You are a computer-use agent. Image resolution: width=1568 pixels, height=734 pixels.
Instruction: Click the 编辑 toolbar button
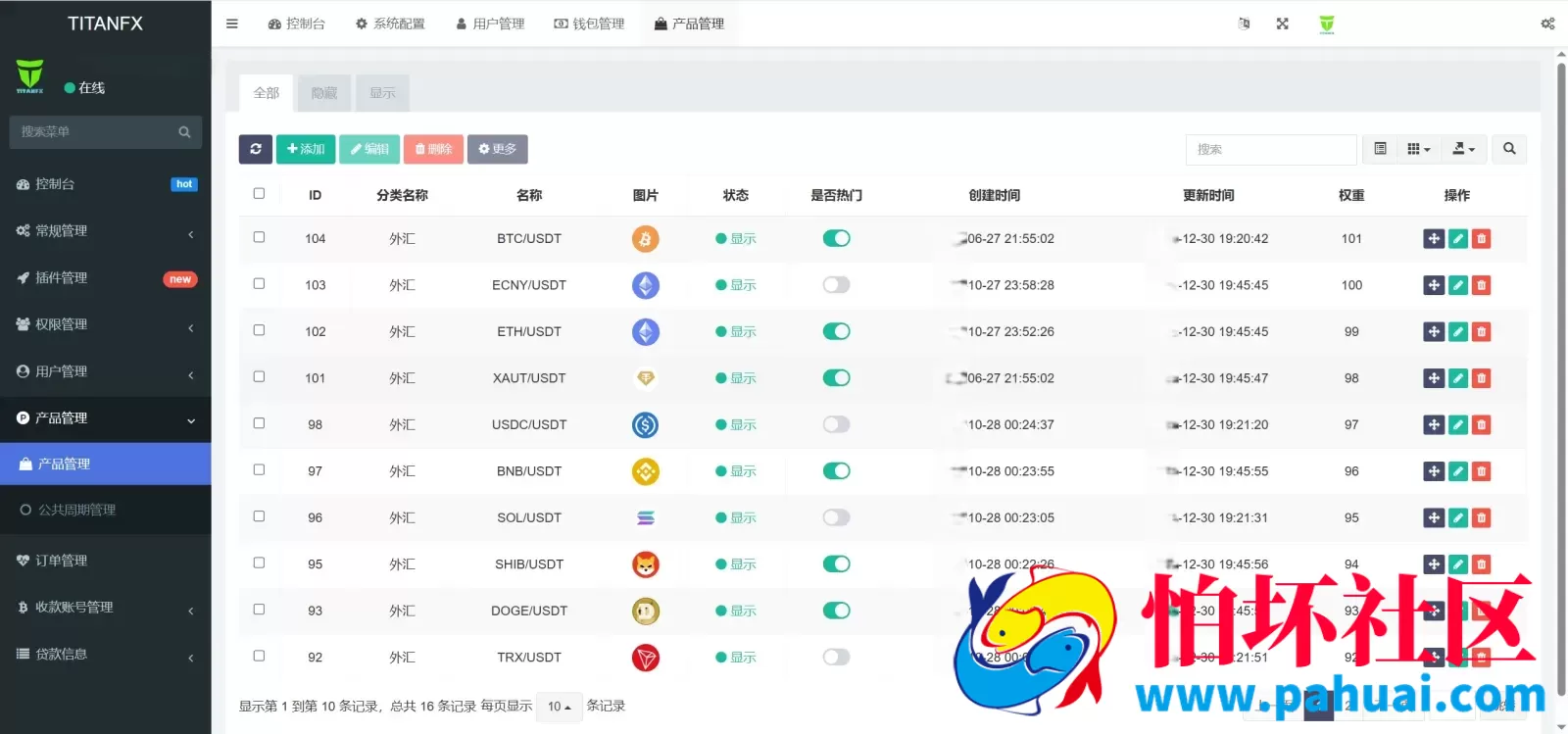click(x=369, y=149)
